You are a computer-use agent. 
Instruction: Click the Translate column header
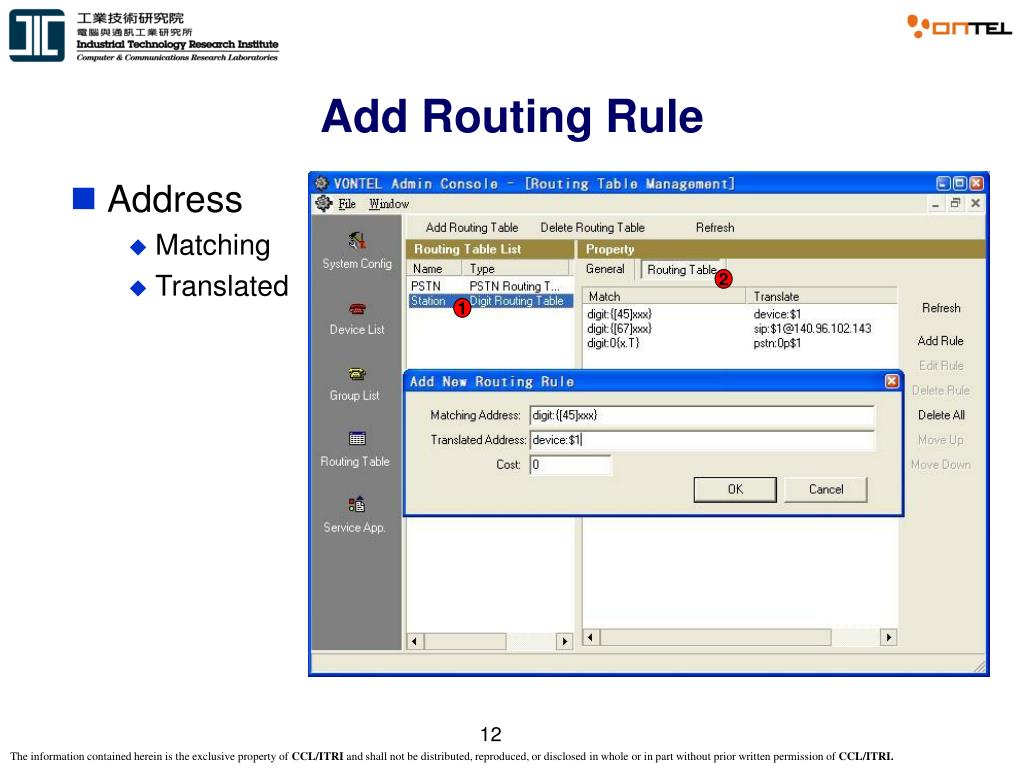point(822,296)
